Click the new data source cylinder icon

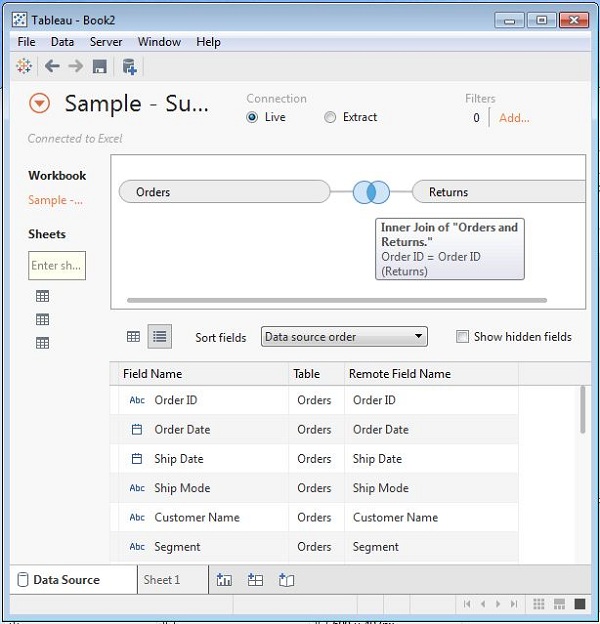coord(129,66)
